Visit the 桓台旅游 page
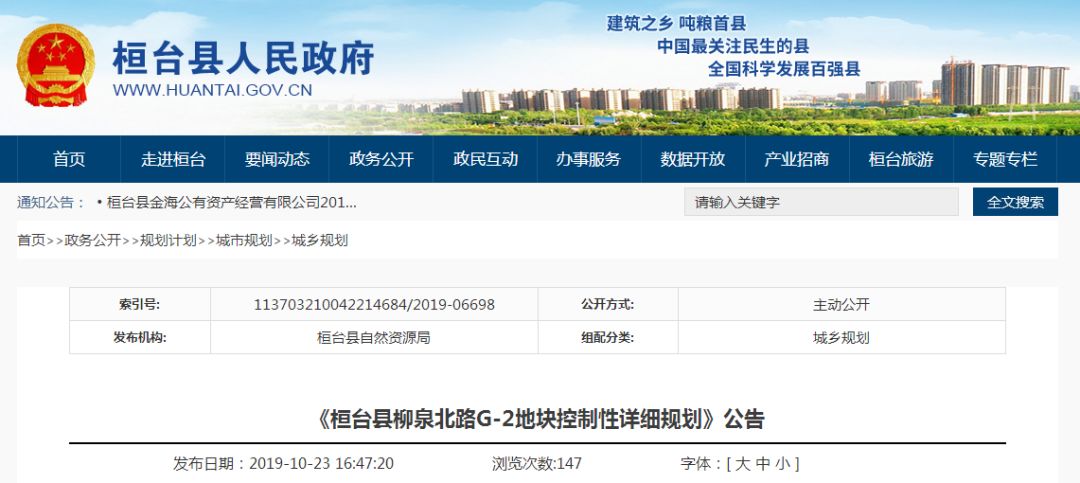Screen dimensions: 1080x483 coord(901,159)
